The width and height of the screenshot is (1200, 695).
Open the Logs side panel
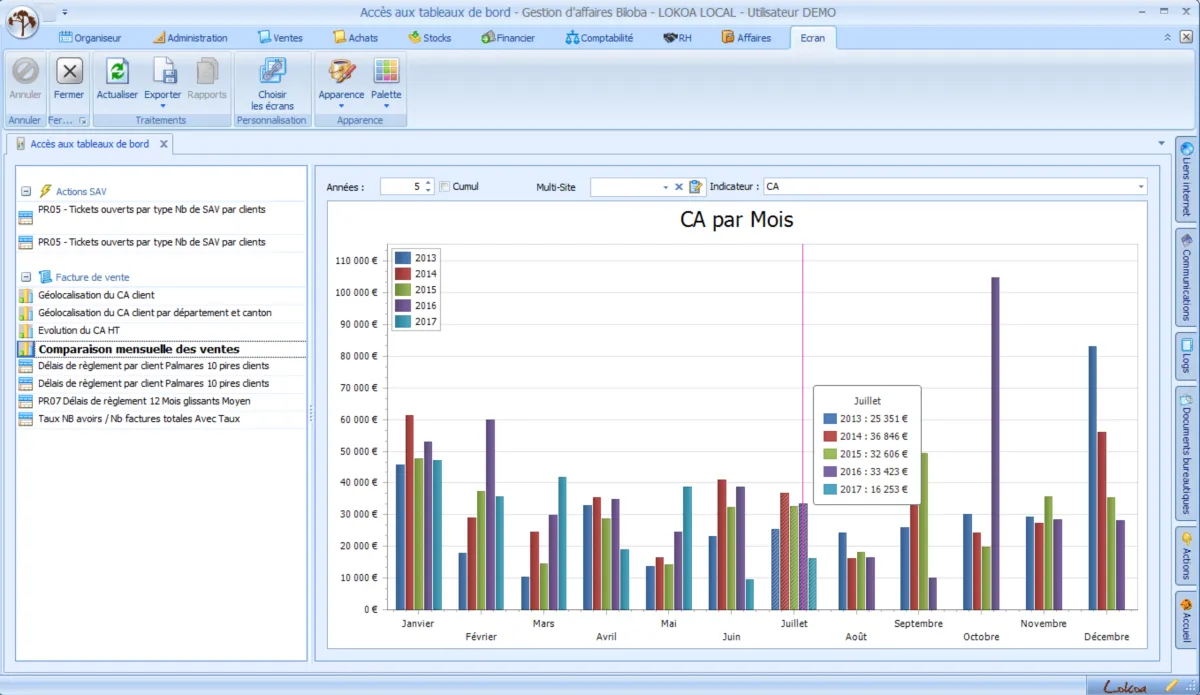pos(1186,356)
